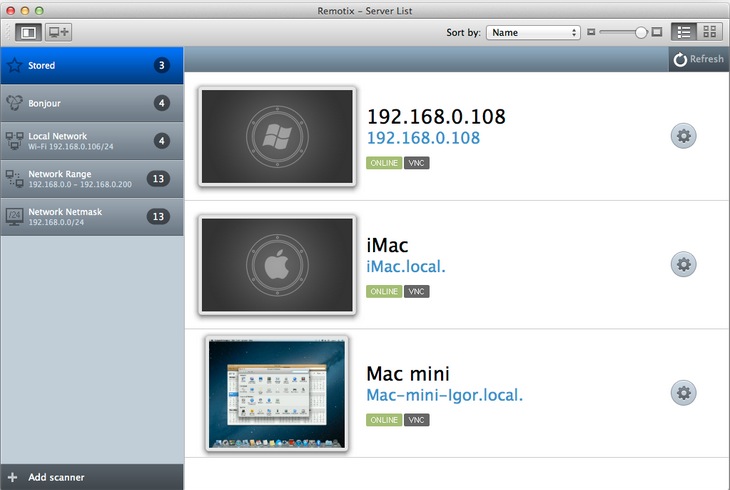This screenshot has width=730, height=490.
Task: Switch to grid view mode
Action: point(709,32)
